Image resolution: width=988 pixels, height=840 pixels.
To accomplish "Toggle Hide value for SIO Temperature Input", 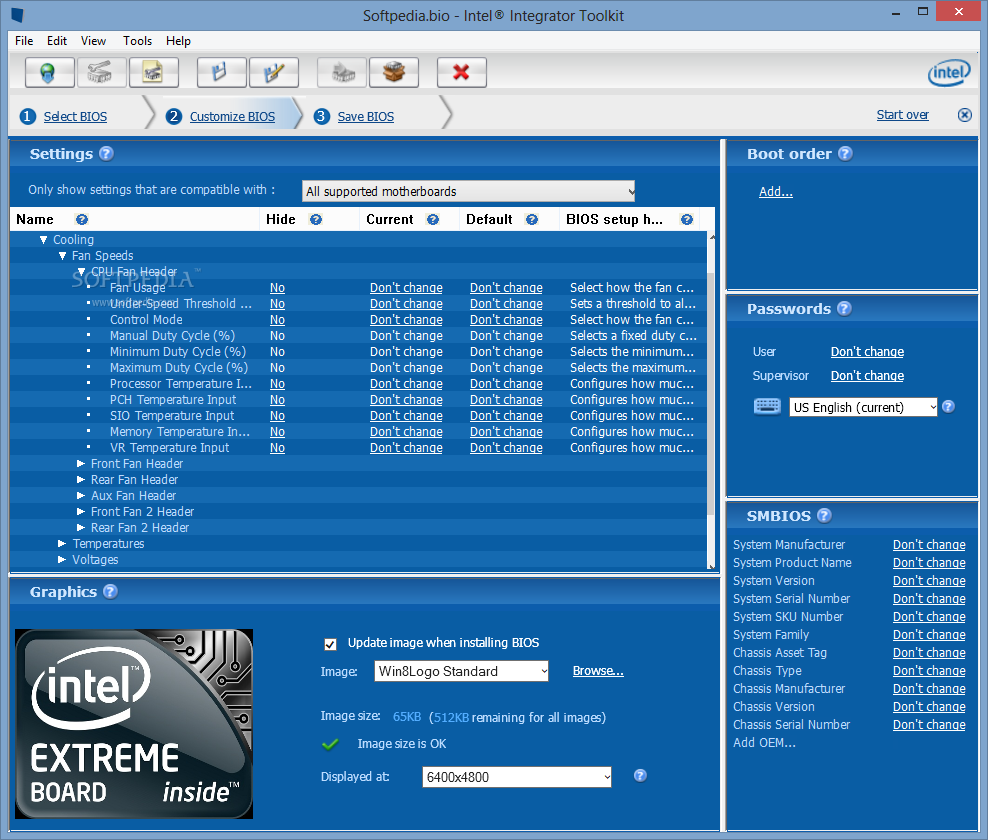I will point(277,416).
